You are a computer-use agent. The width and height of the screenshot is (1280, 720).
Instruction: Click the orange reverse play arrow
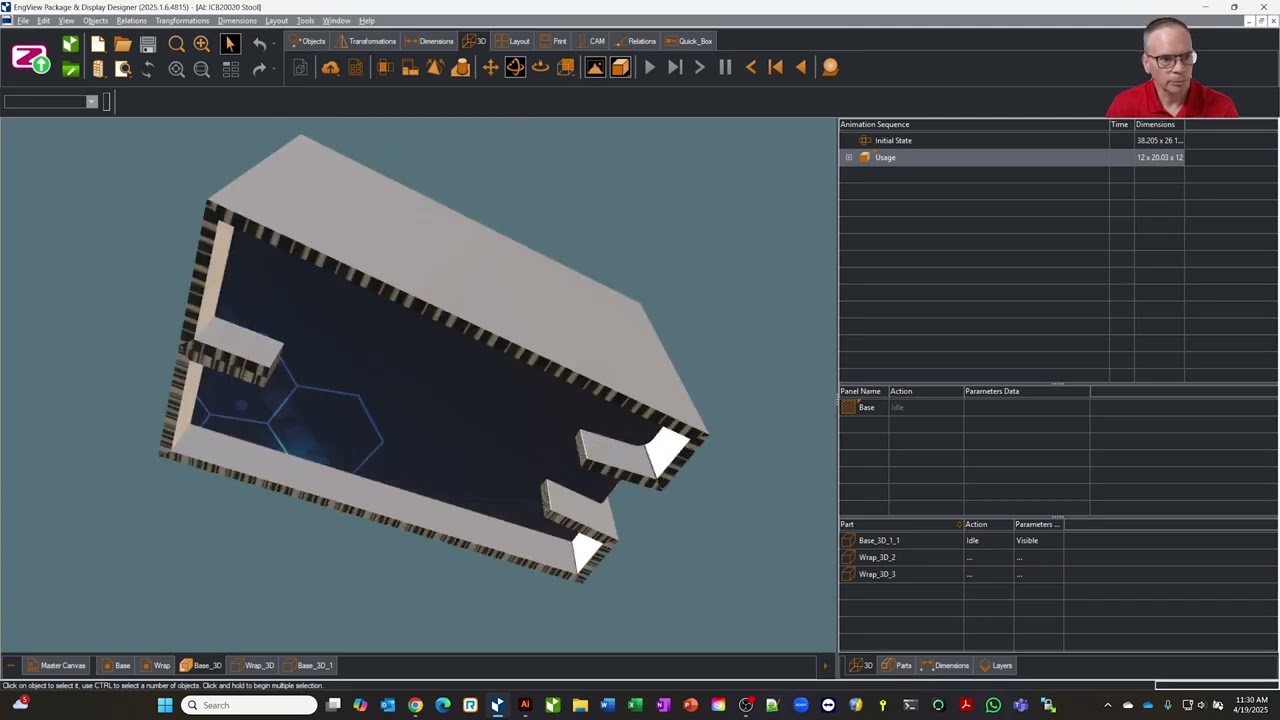(800, 67)
